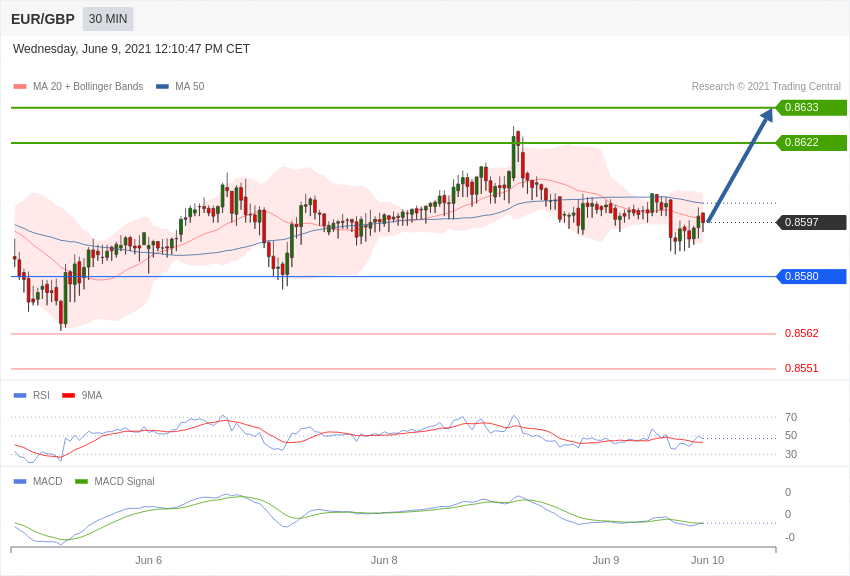Viewport: 850px width, 576px height.
Task: Click the MA 20 + Bollinger Bands legend label
Action: click(88, 87)
